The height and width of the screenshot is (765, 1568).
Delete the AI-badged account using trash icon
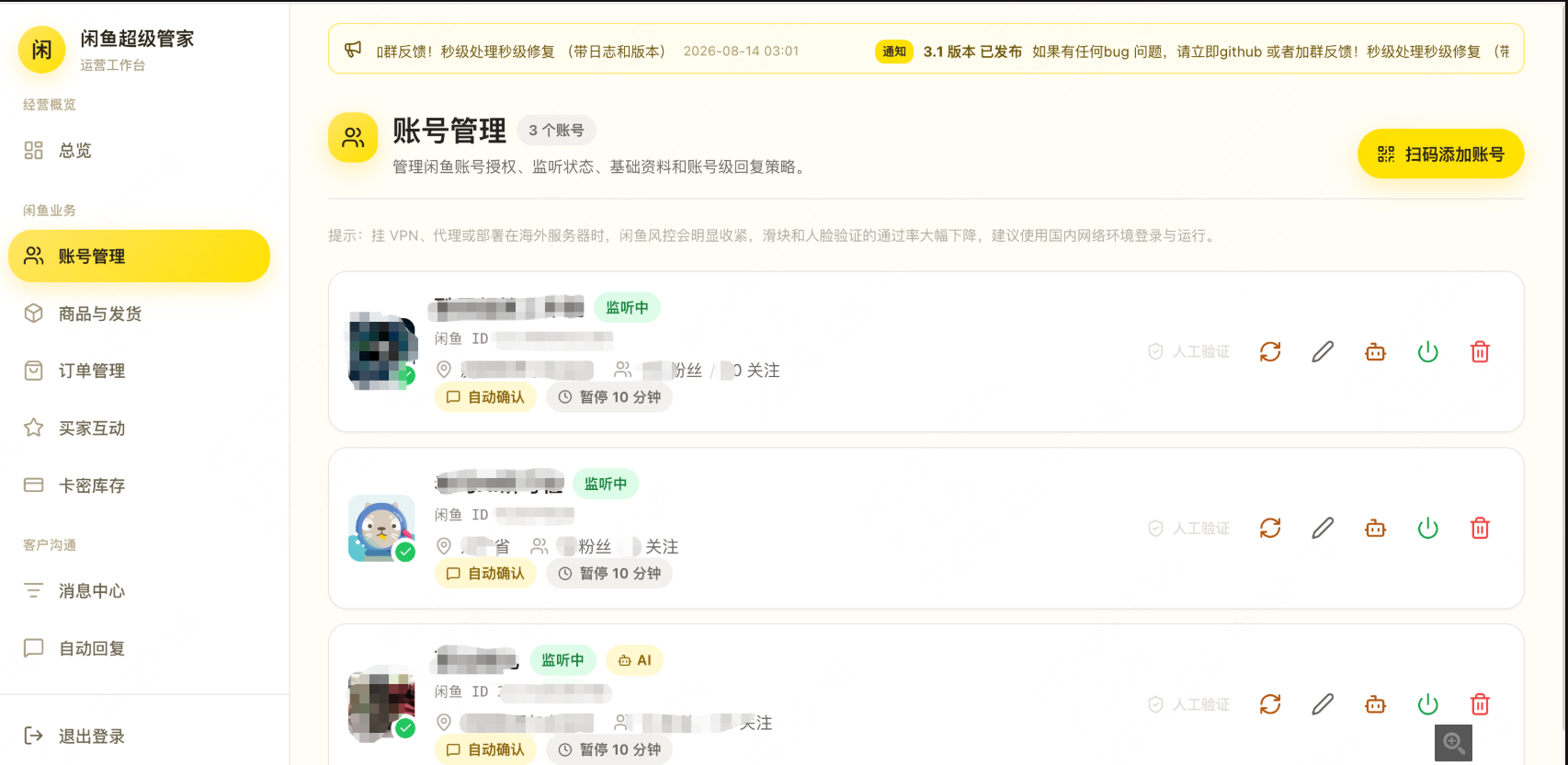point(1480,704)
